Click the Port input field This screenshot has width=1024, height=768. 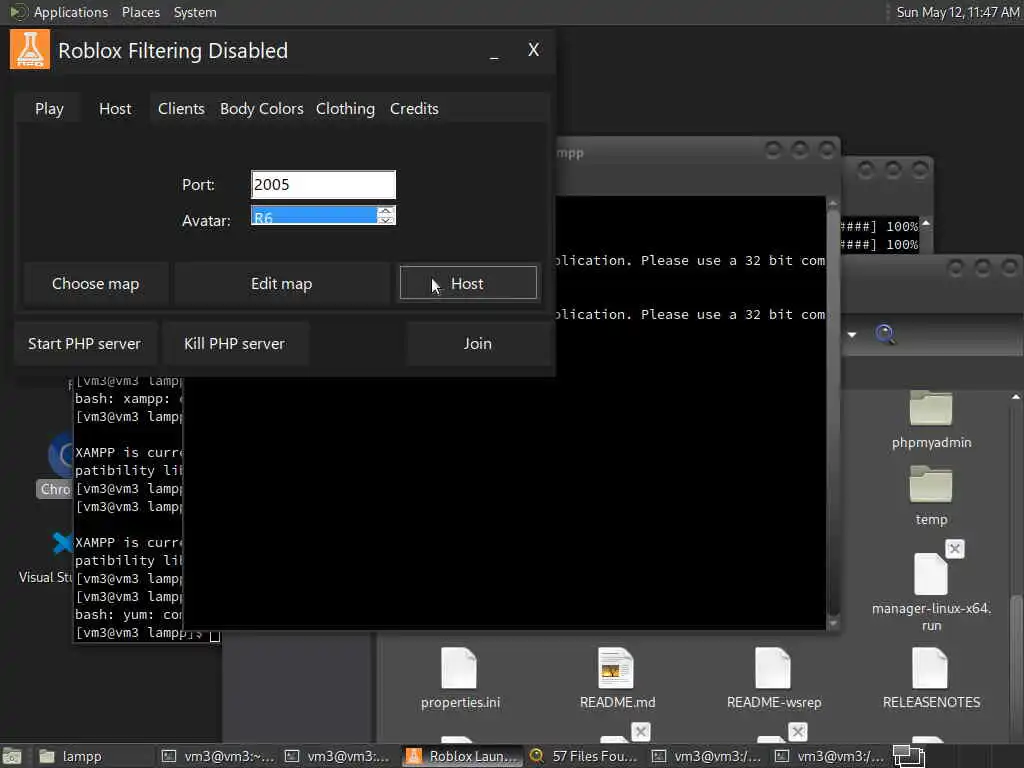click(x=323, y=185)
